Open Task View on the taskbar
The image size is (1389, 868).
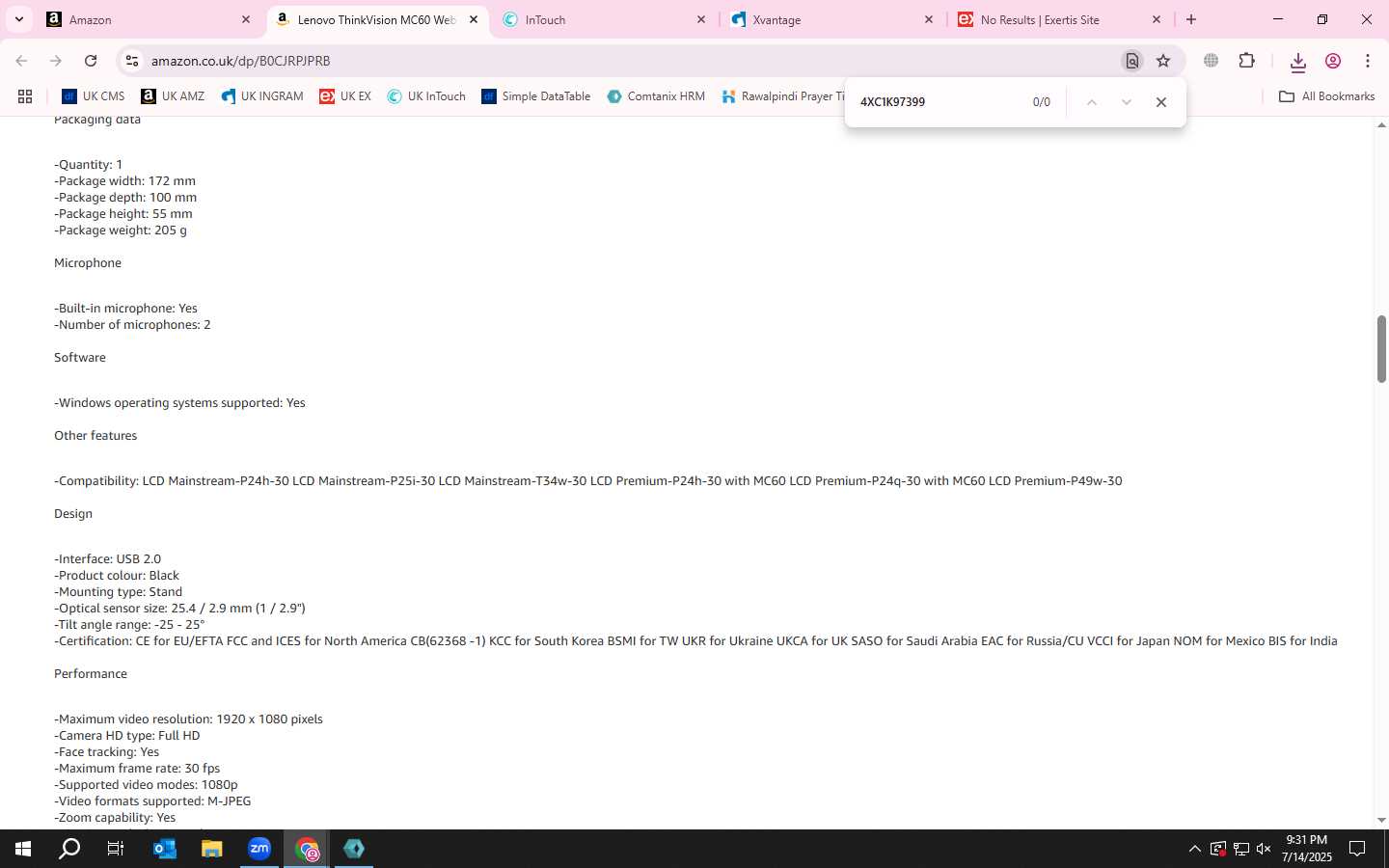pyautogui.click(x=116, y=849)
